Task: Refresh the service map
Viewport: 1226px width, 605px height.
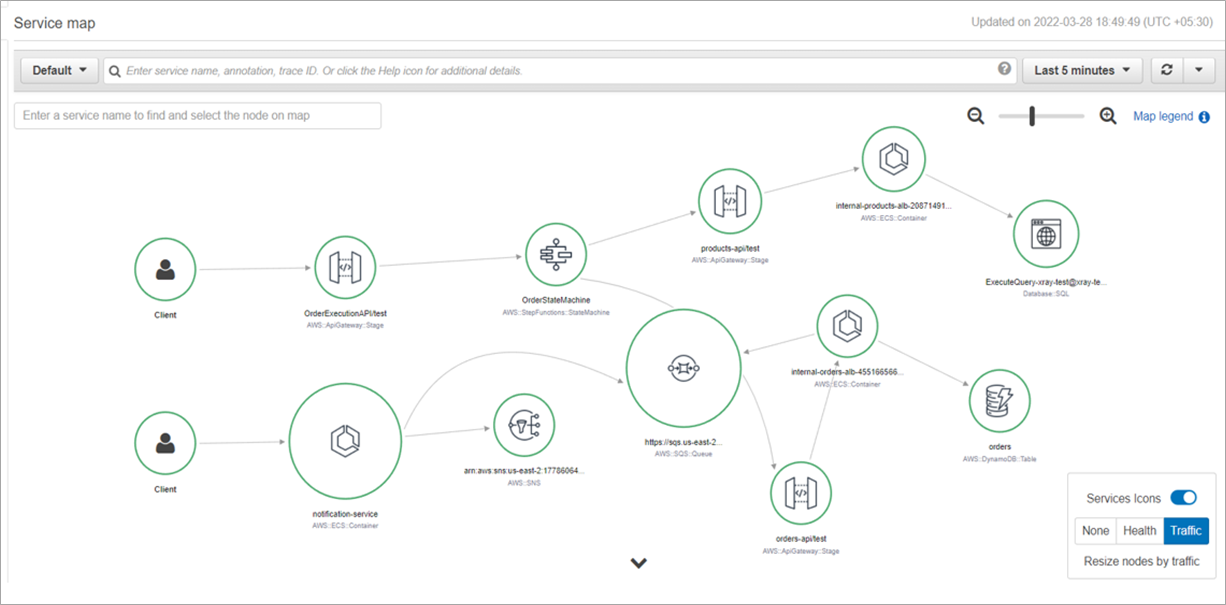Action: pyautogui.click(x=1167, y=70)
